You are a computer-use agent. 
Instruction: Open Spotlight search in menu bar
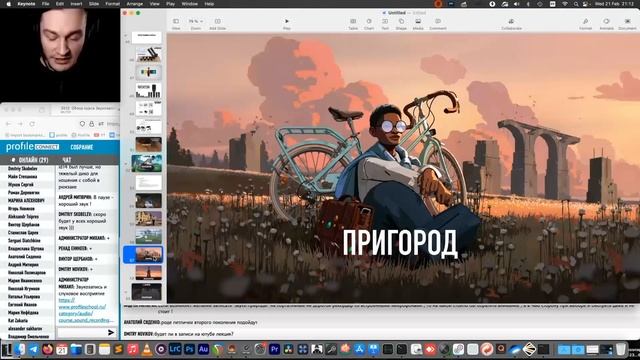[575, 4]
